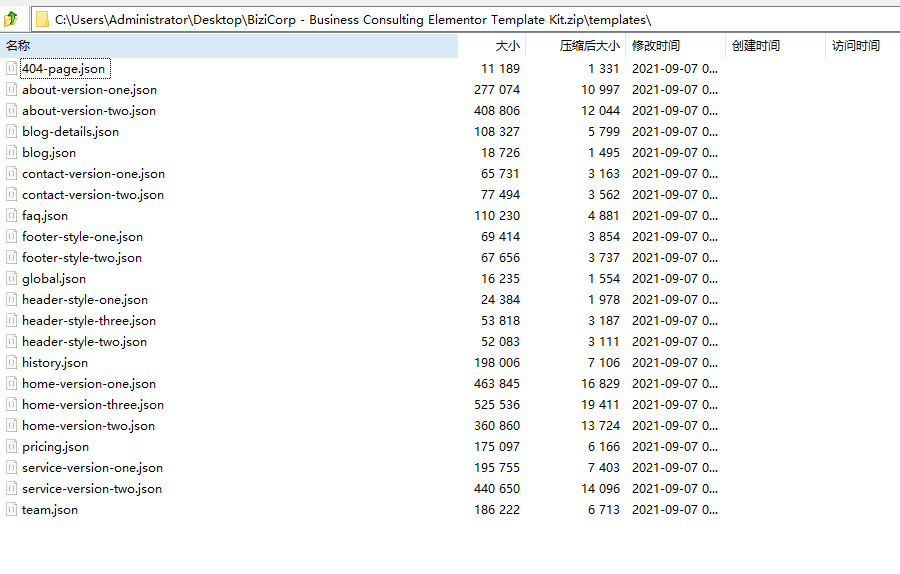Click the file icon beside home-version-three.json
The width and height of the screenshot is (900, 574).
click(11, 405)
